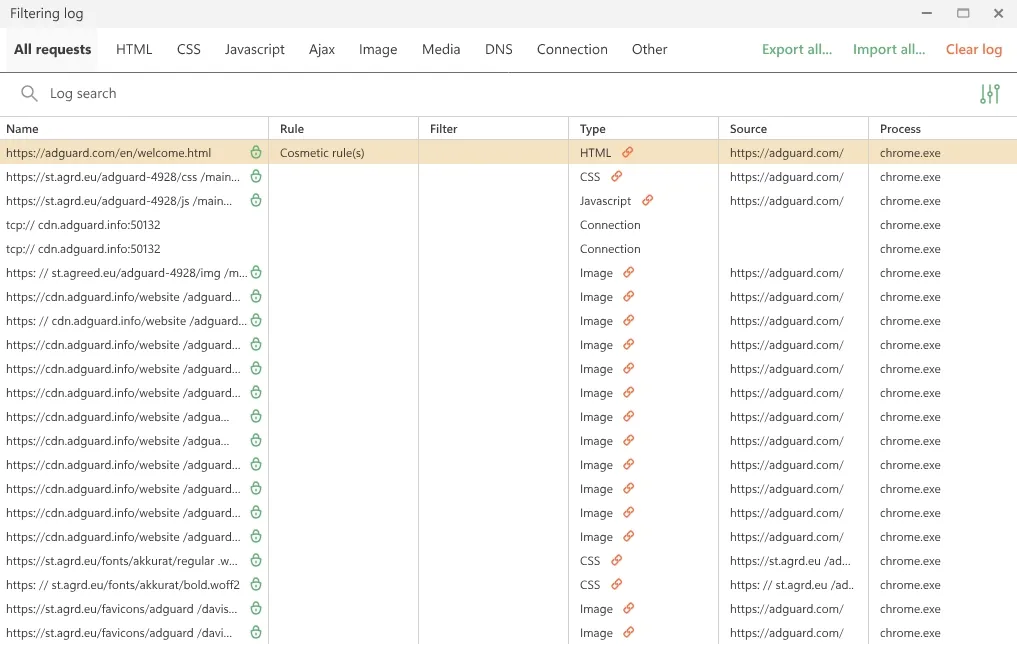Open the DNS requests tab

tap(498, 50)
